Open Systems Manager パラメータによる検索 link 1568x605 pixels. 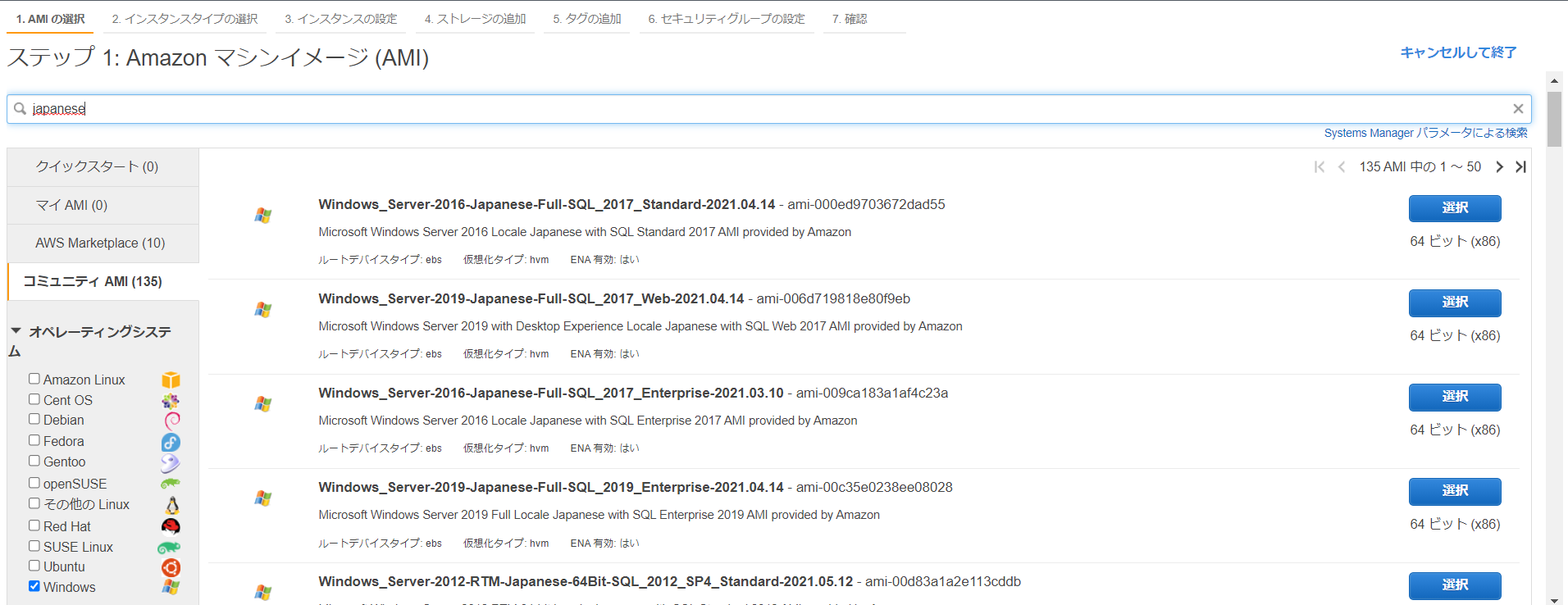click(1425, 133)
